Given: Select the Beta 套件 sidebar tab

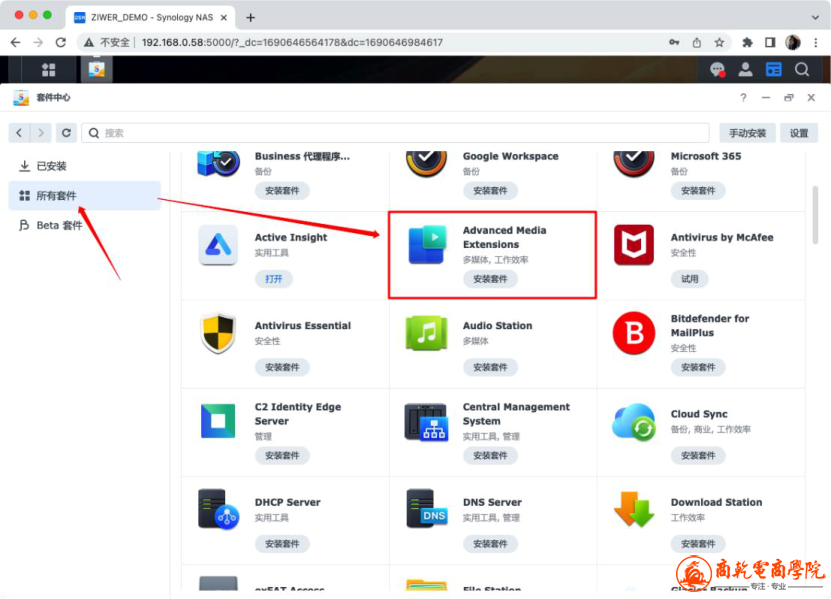Looking at the screenshot, I should click(85, 225).
